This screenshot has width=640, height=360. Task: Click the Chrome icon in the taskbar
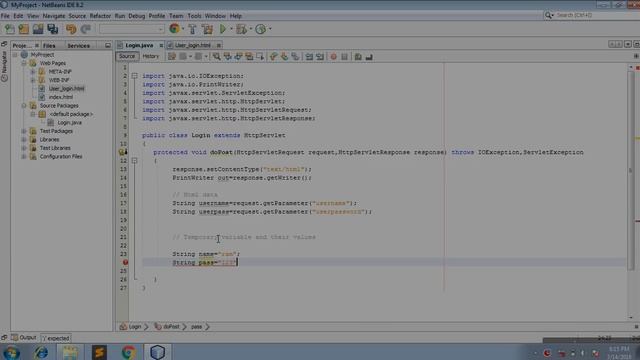(x=129, y=352)
